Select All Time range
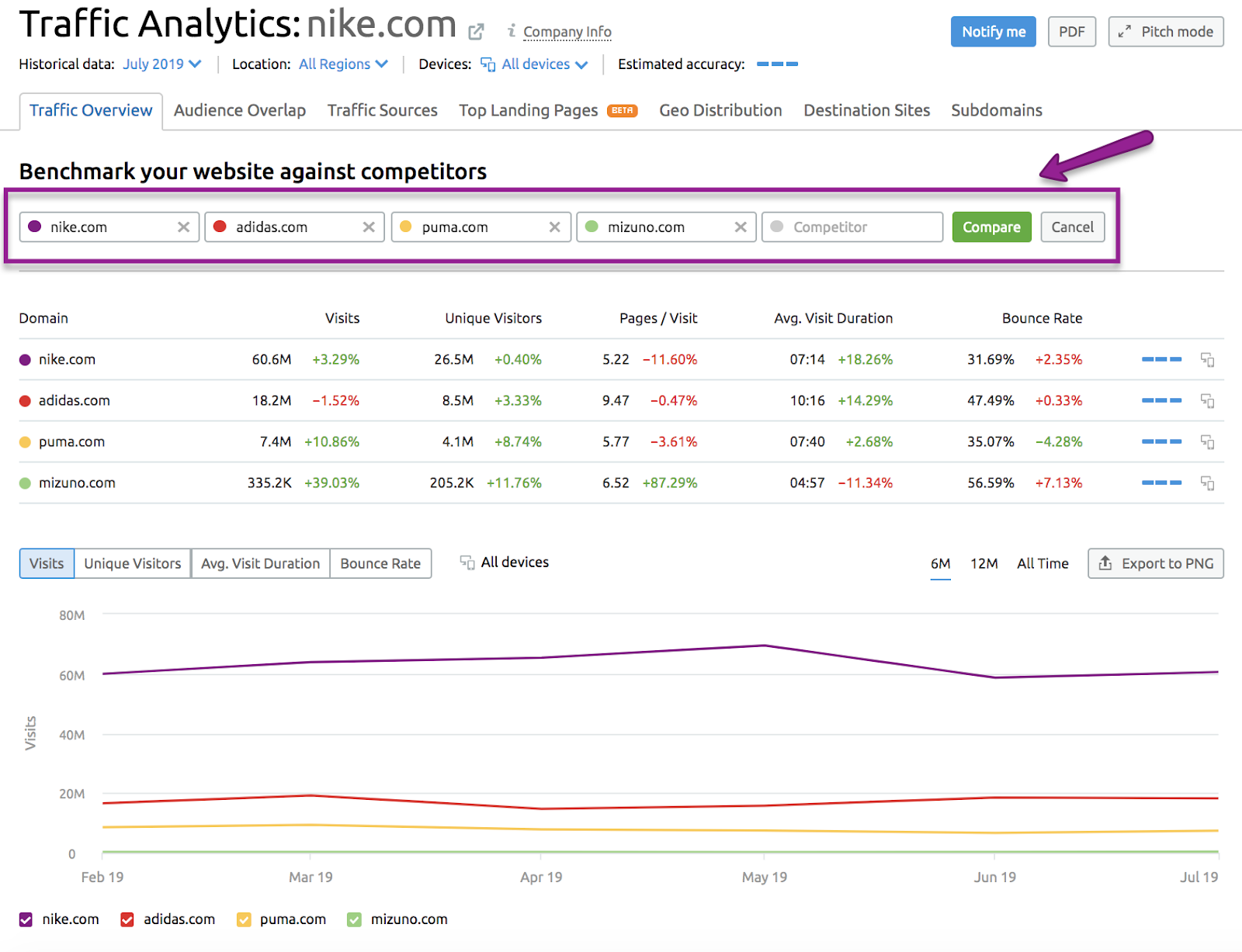This screenshot has height=952, width=1242. pyautogui.click(x=1043, y=564)
